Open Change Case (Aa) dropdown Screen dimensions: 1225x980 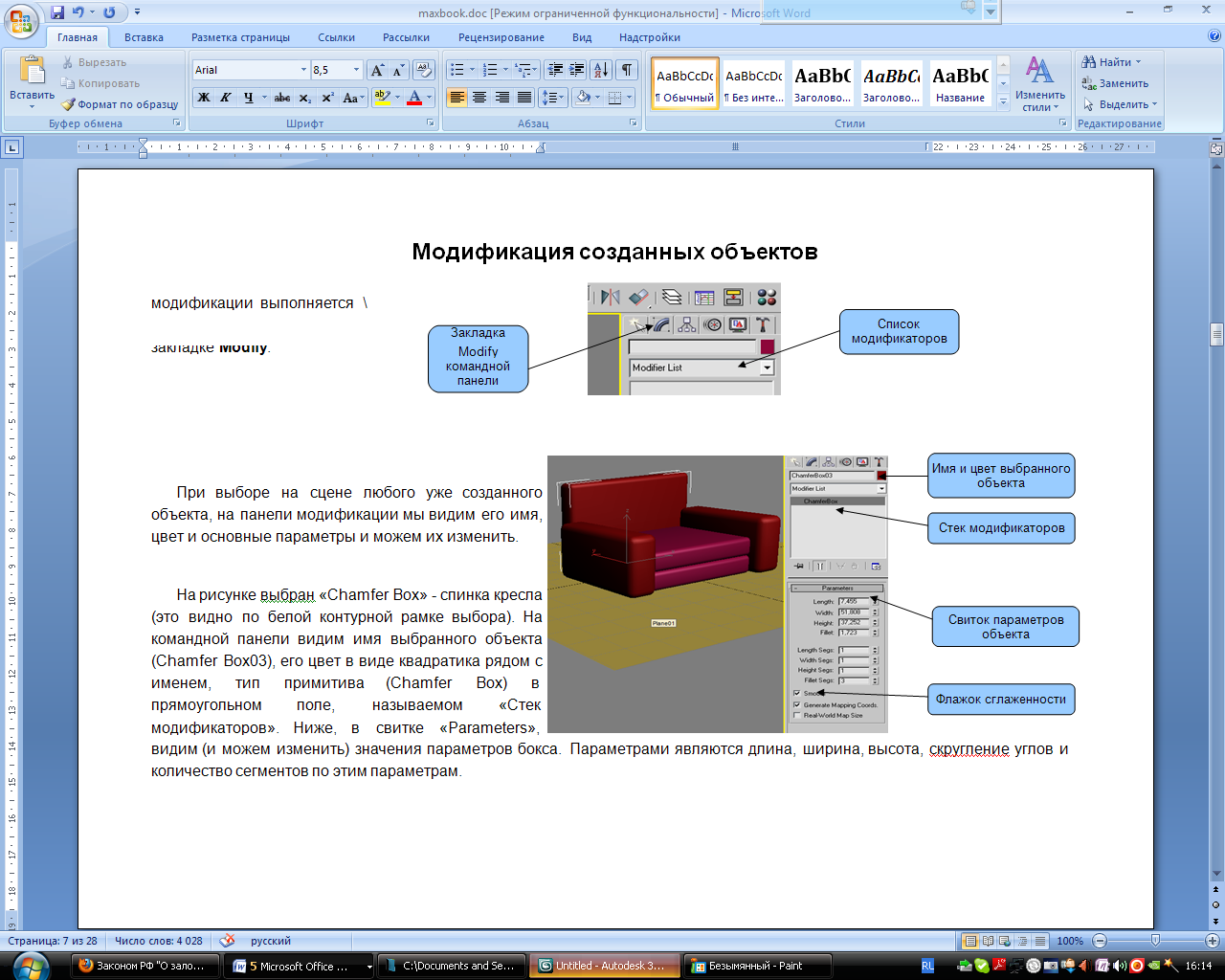tap(352, 98)
